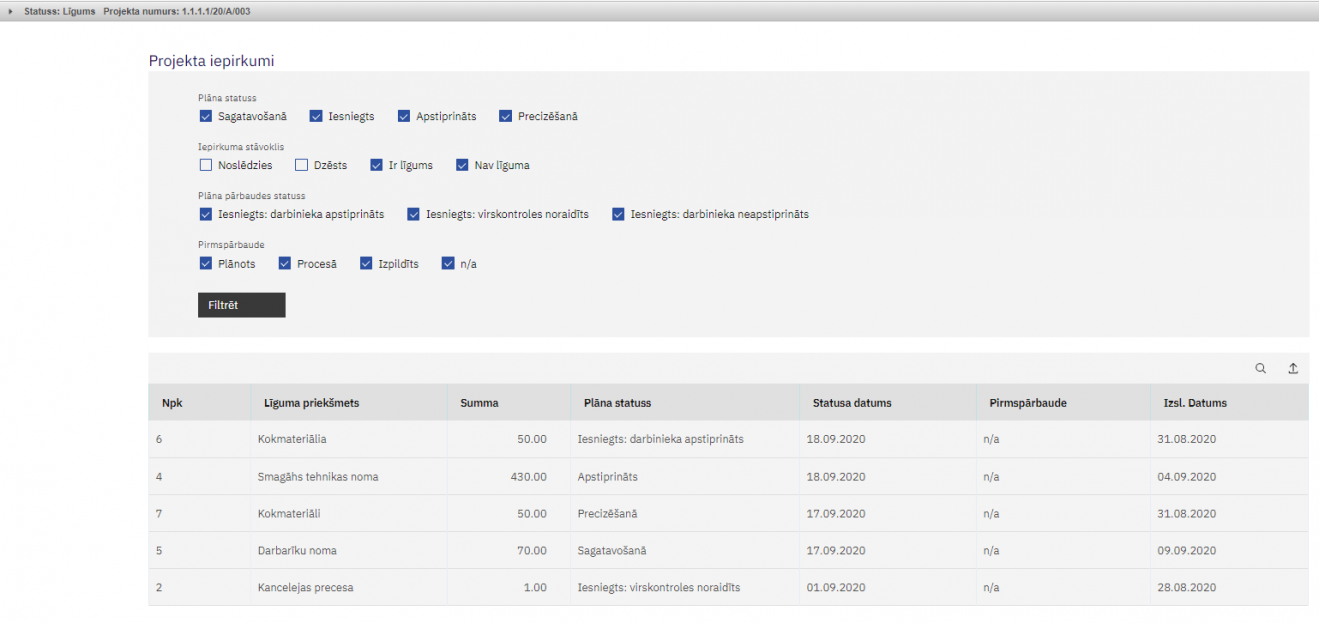
Task: Select the Kancelejas precesa row
Action: (305, 588)
